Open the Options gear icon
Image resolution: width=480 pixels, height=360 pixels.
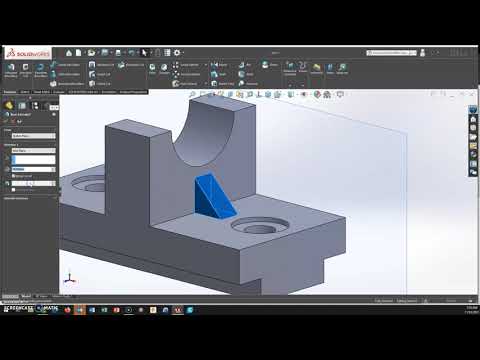point(177,53)
